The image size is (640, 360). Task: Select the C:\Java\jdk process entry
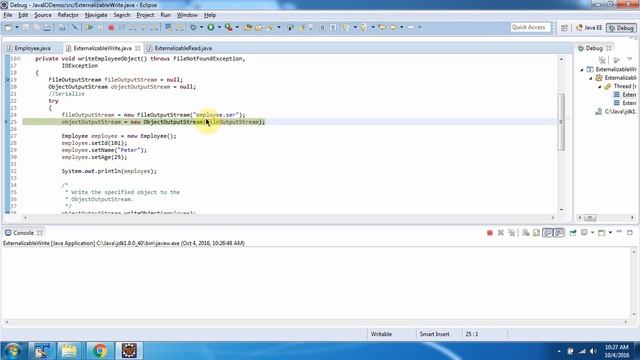(x=616, y=111)
